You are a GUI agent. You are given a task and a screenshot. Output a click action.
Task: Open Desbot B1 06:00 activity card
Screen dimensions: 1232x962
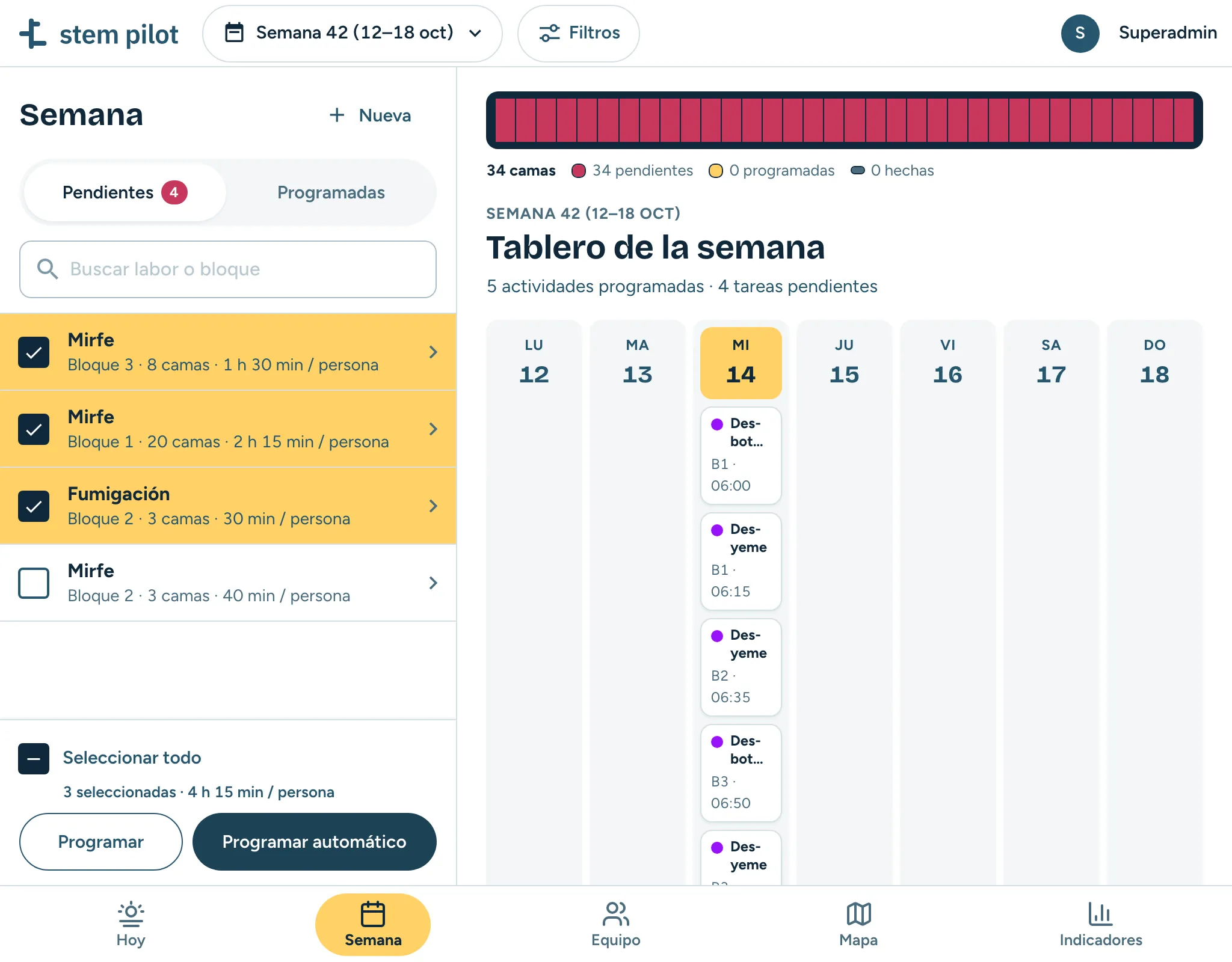[x=741, y=456]
